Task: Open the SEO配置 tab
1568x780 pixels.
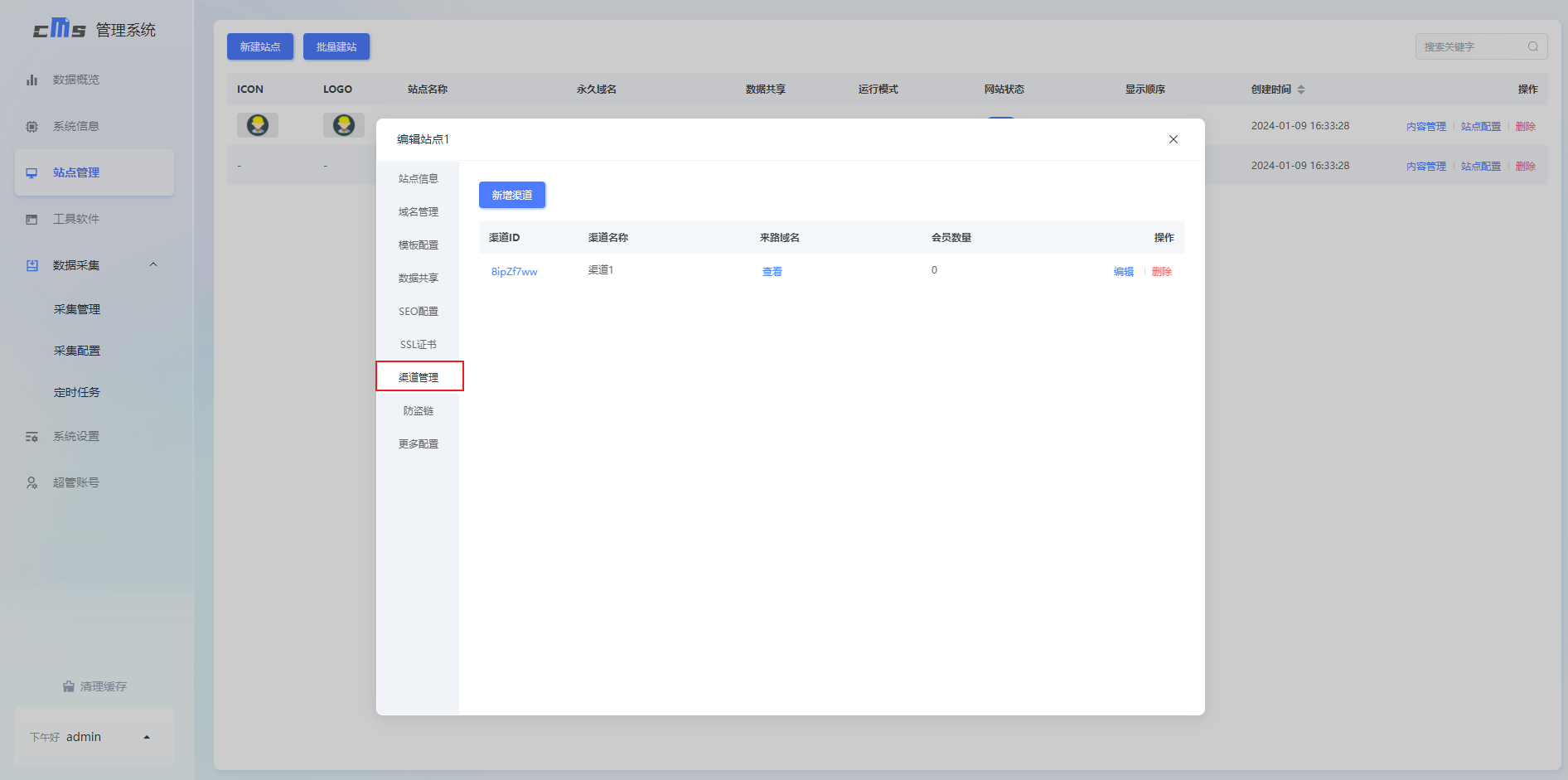Action: [418, 312]
